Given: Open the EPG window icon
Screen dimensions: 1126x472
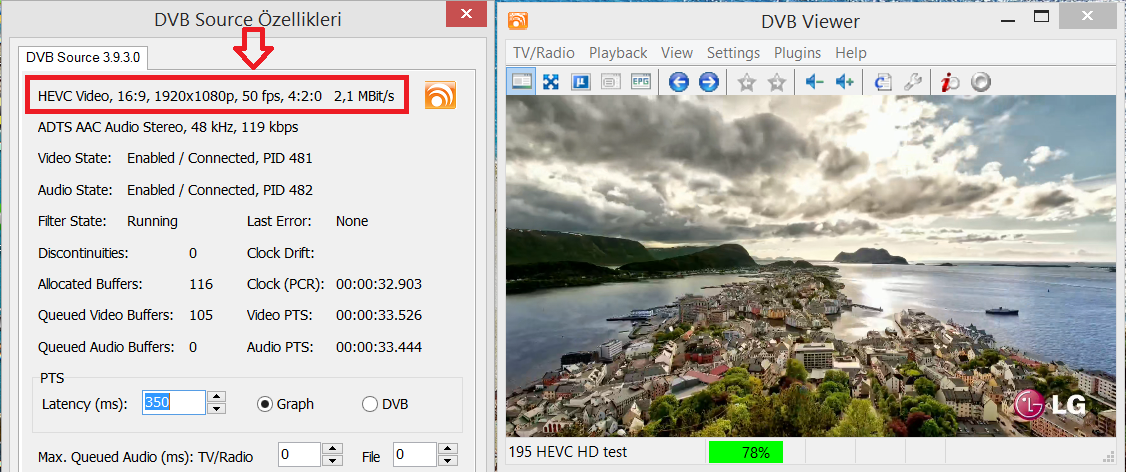Looking at the screenshot, I should pos(640,82).
